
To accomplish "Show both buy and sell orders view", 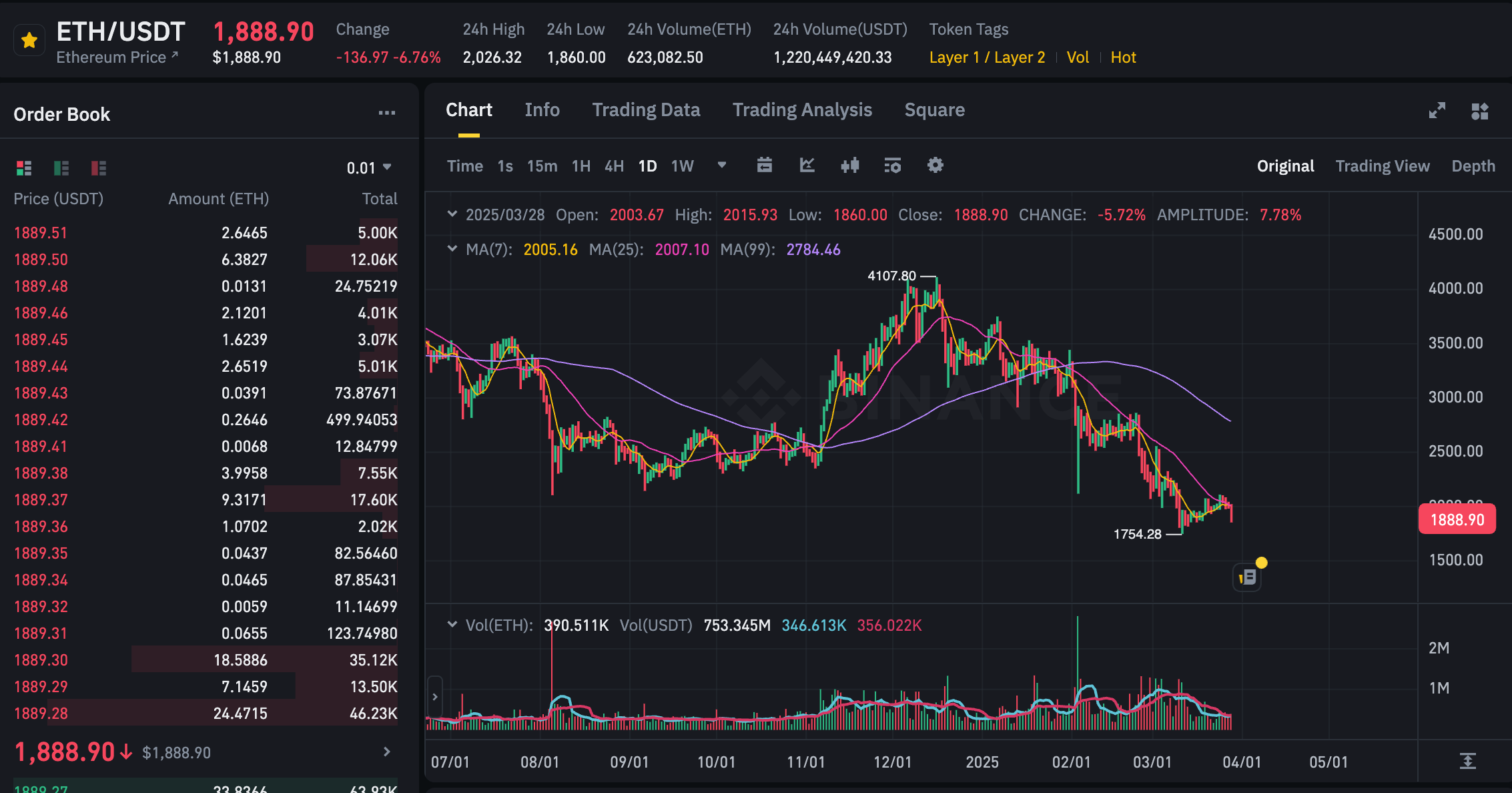I will 24,168.
